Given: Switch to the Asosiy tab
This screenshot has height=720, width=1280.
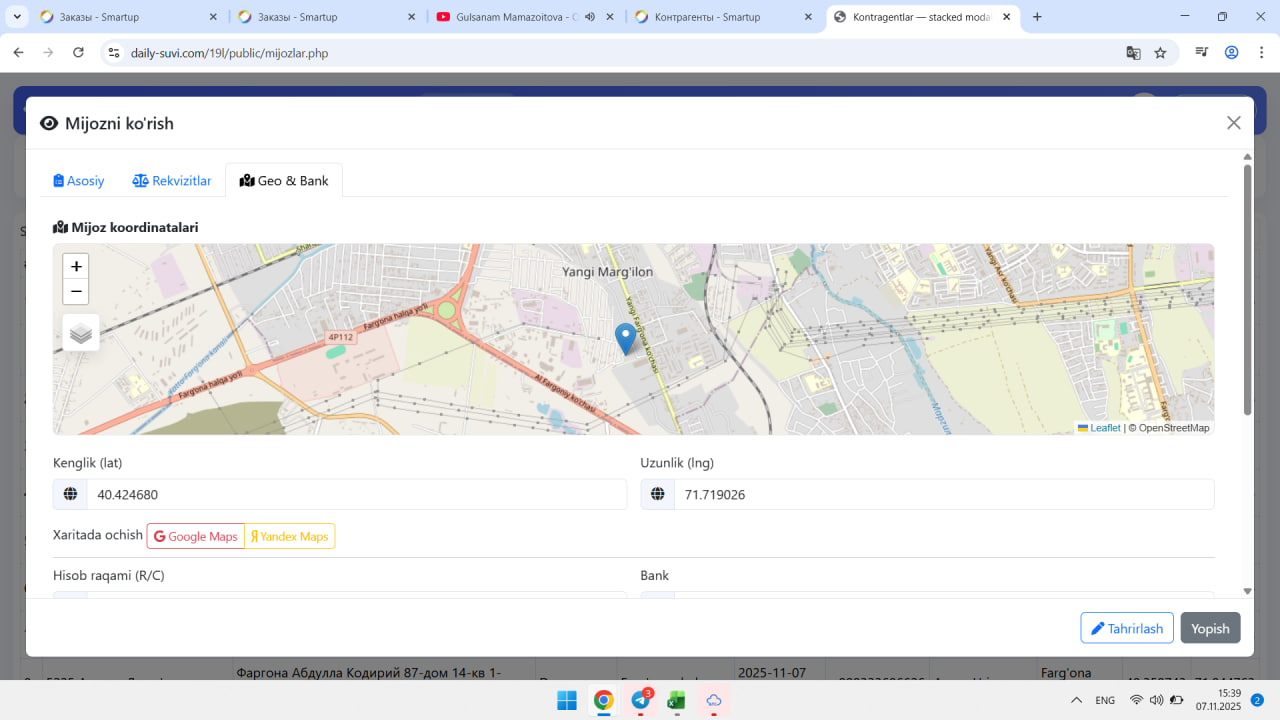Looking at the screenshot, I should click(x=79, y=181).
